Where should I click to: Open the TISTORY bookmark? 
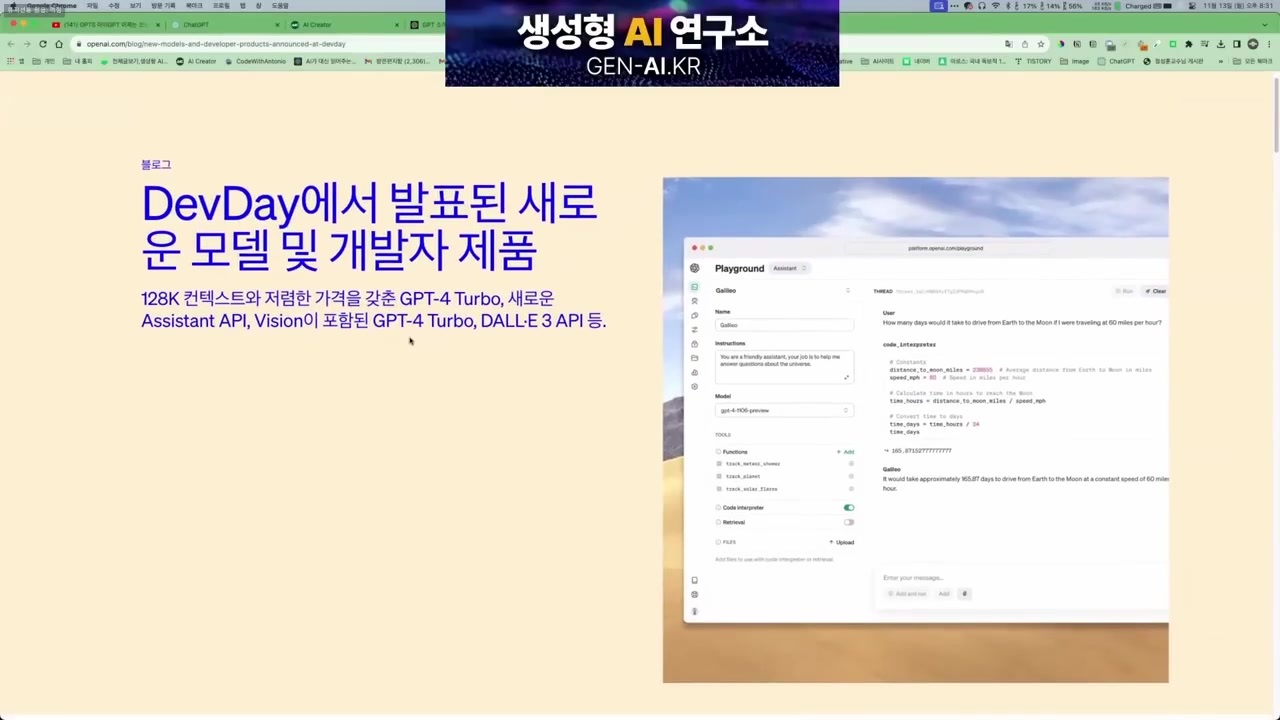coord(1032,61)
